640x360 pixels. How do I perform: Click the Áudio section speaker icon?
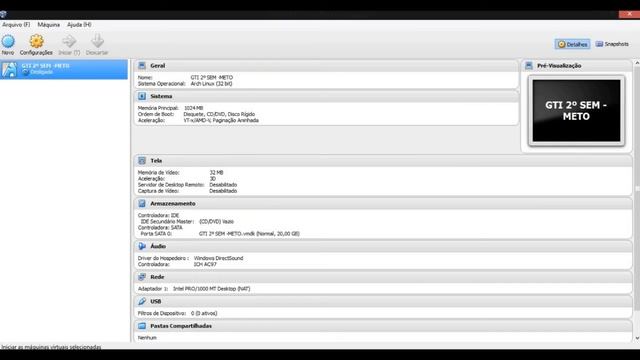pyautogui.click(x=142, y=246)
